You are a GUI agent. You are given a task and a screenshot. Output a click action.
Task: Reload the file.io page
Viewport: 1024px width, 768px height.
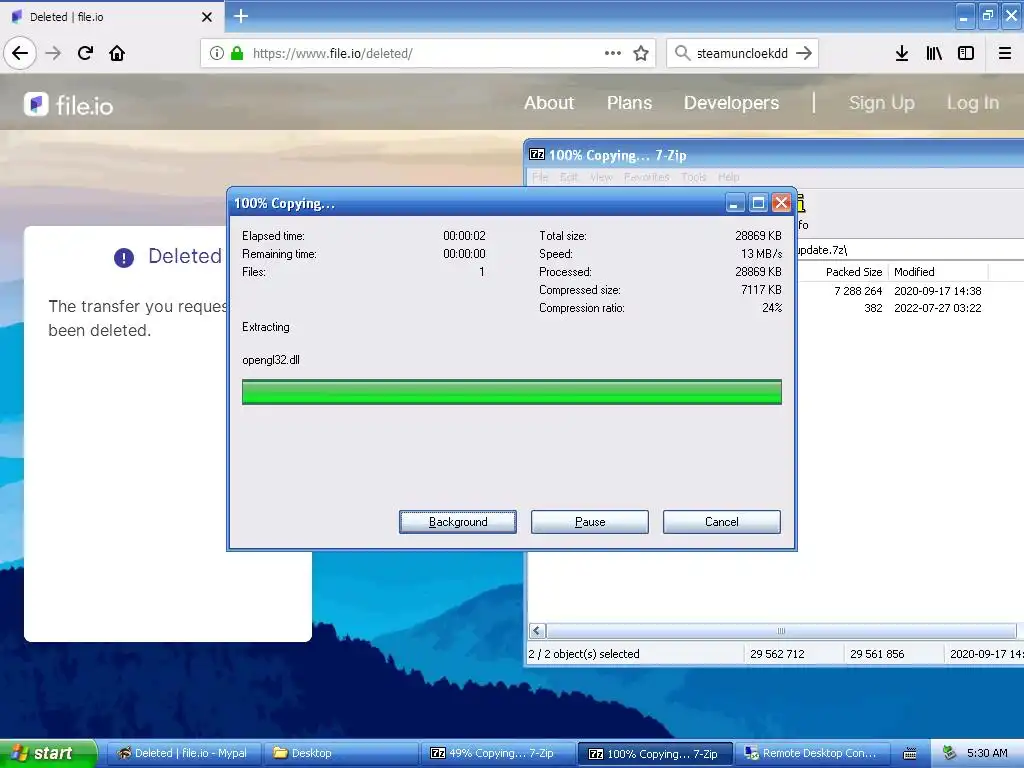pyautogui.click(x=85, y=53)
